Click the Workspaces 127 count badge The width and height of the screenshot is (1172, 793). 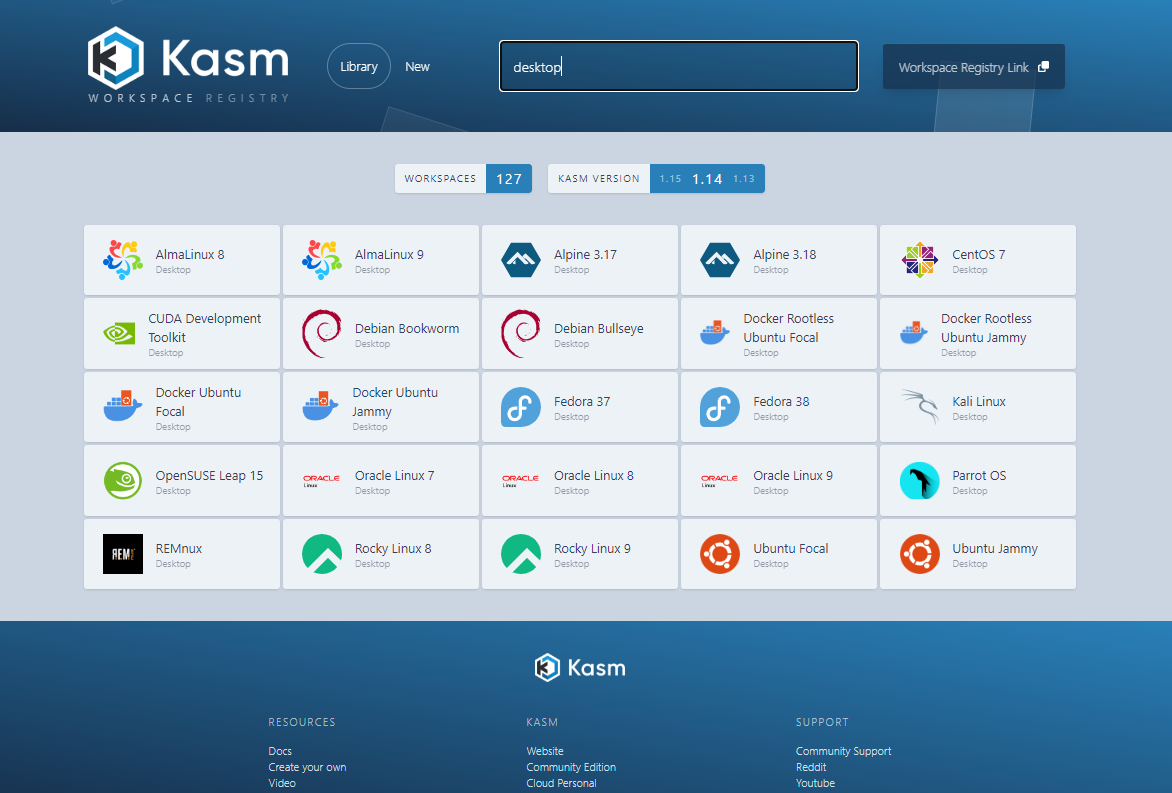click(509, 178)
